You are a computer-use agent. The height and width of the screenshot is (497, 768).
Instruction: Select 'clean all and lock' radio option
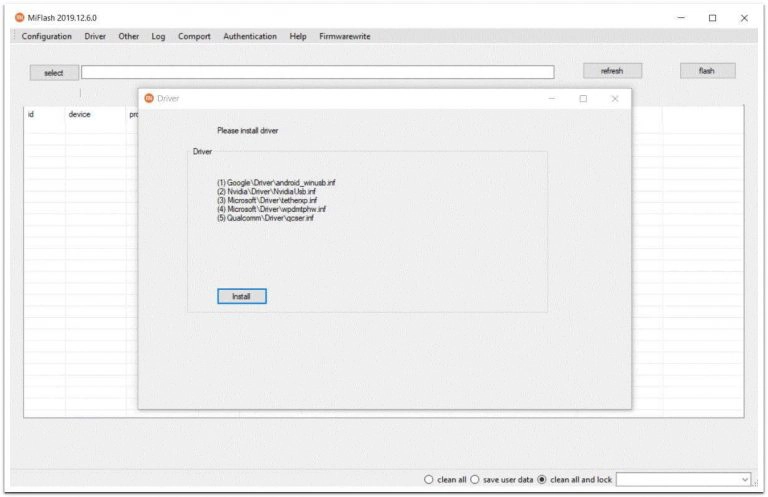tap(543, 480)
